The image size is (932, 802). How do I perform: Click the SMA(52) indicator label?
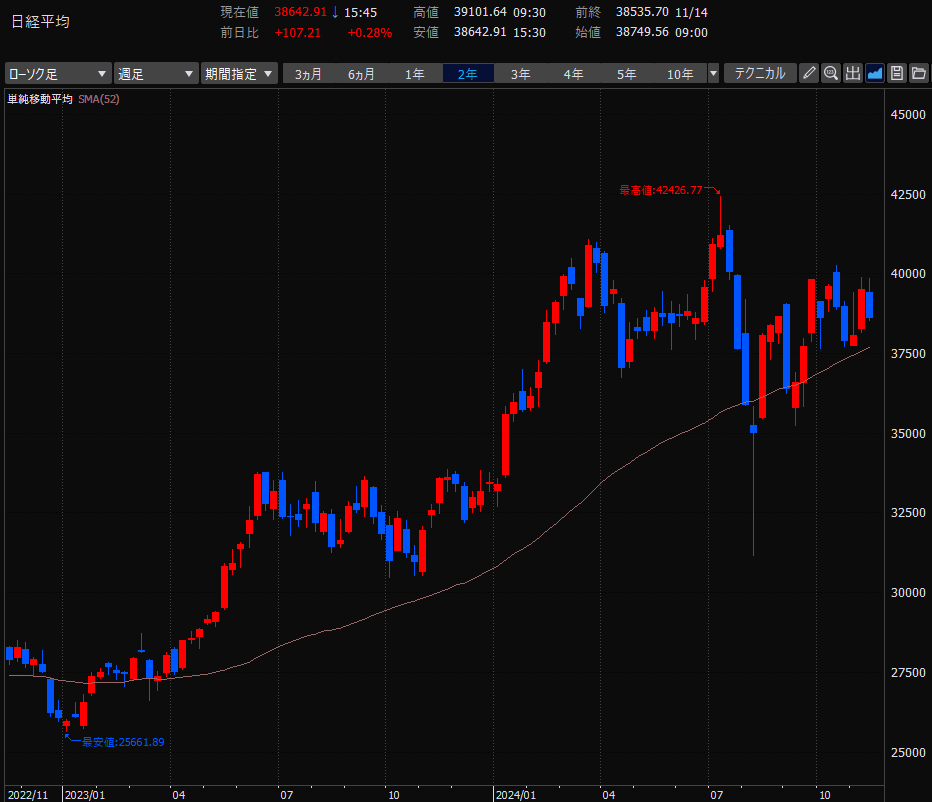99,99
